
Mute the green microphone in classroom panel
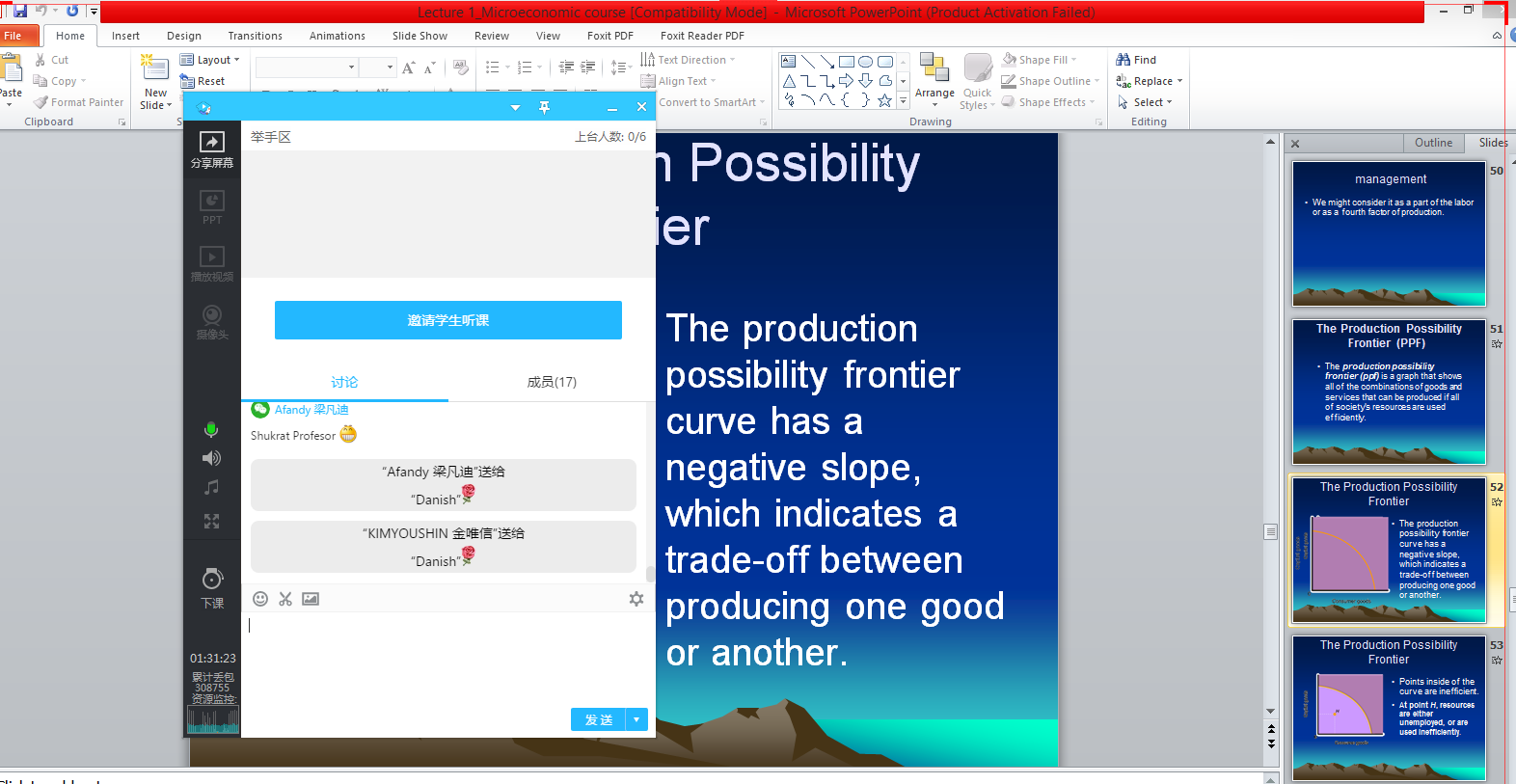211,429
